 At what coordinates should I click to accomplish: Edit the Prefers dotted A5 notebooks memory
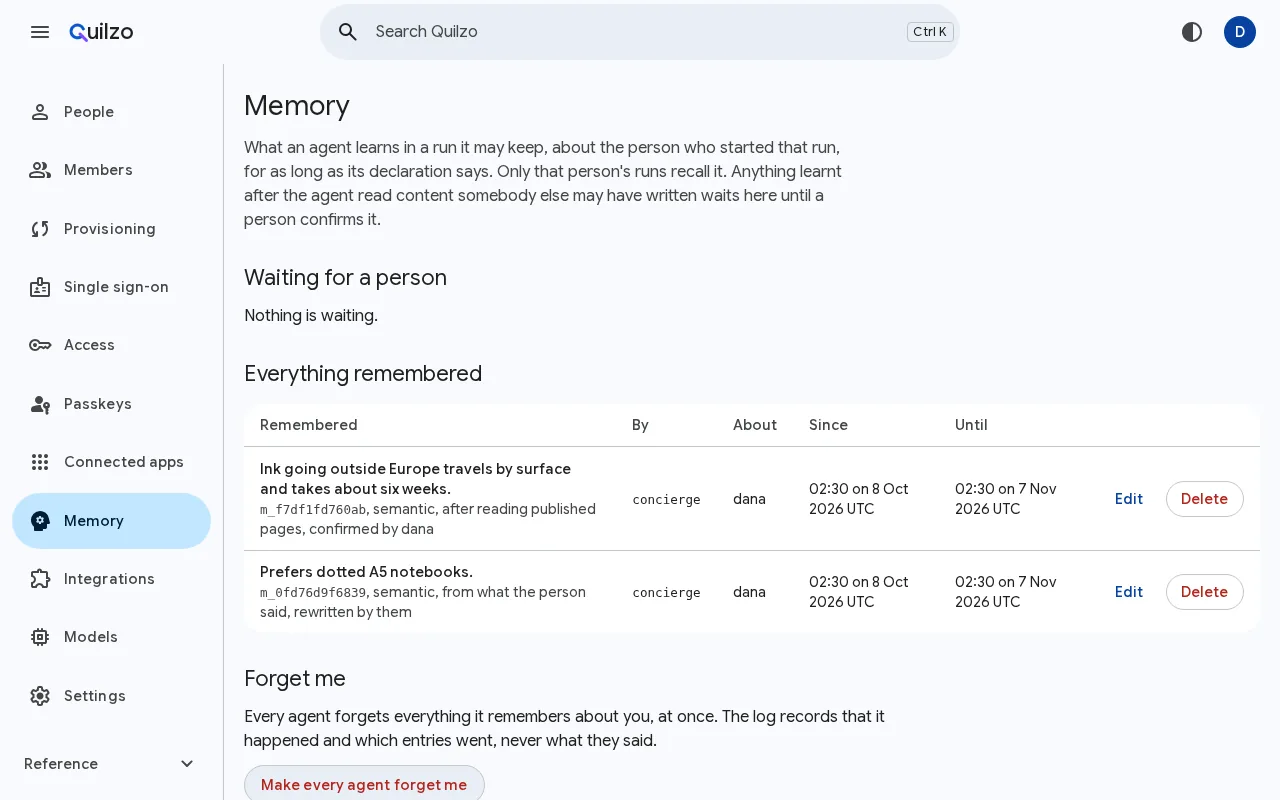(x=1129, y=592)
